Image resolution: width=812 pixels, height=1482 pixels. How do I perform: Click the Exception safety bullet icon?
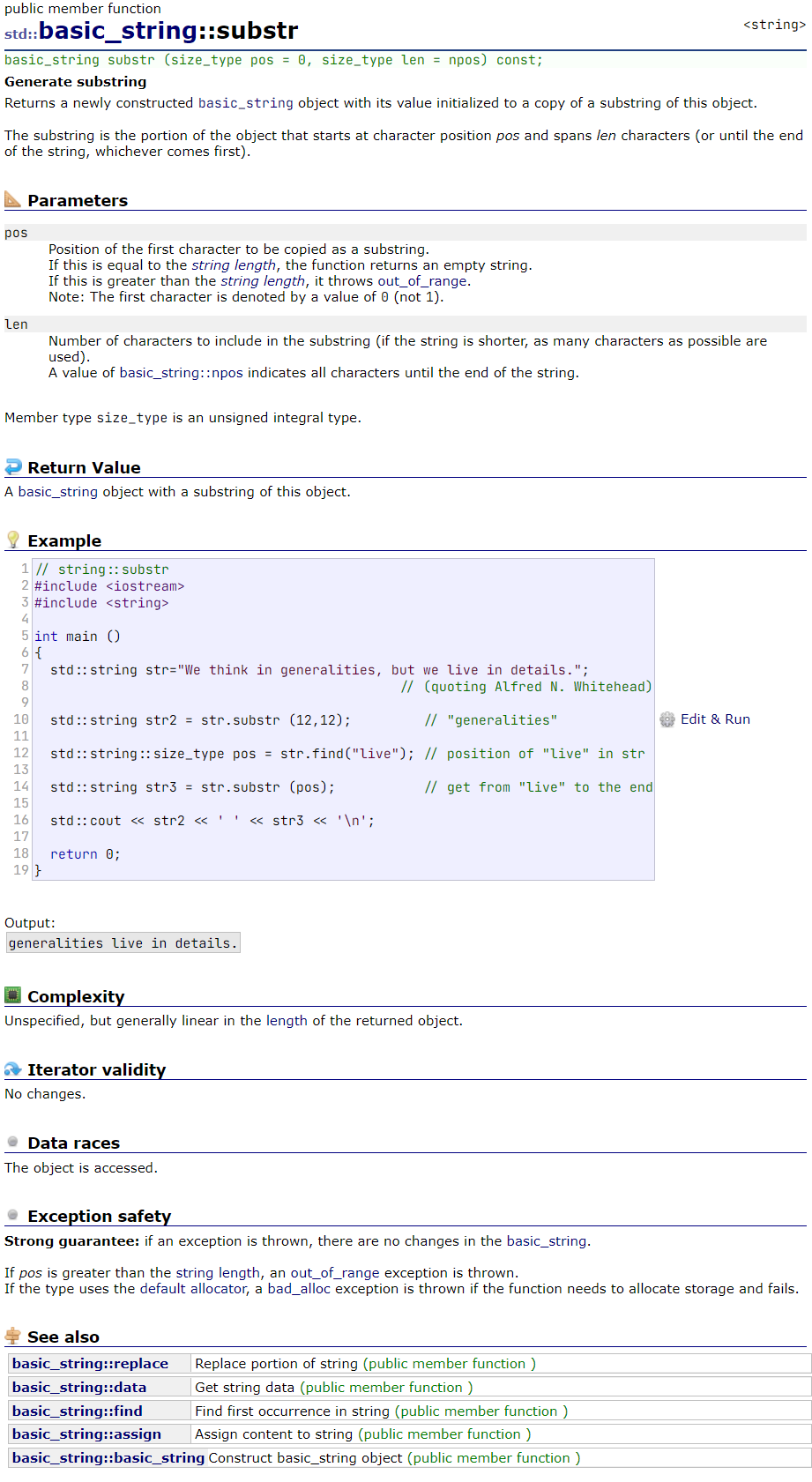[x=12, y=1215]
